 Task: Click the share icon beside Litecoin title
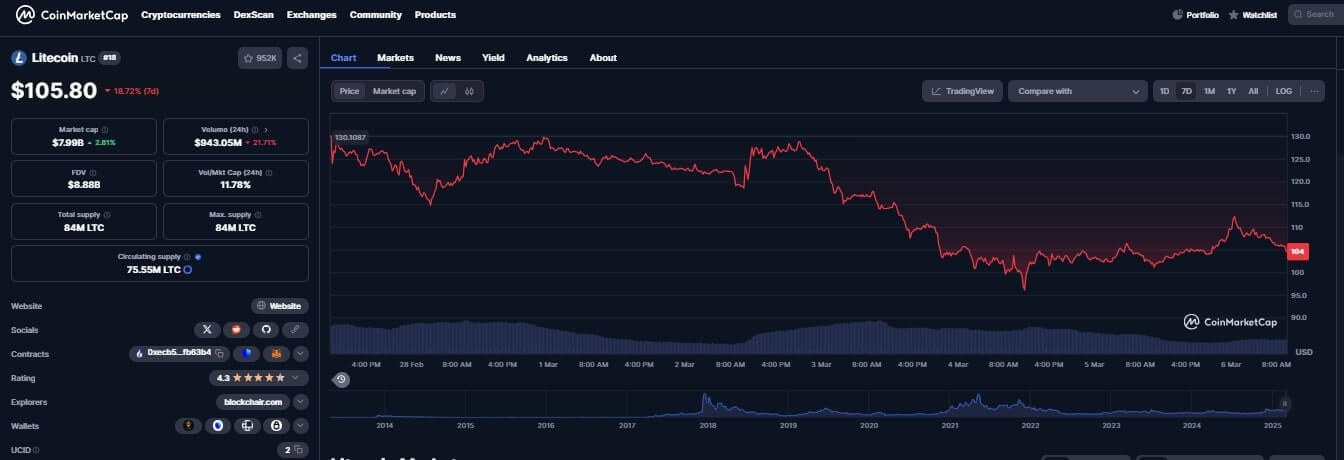pyautogui.click(x=297, y=58)
